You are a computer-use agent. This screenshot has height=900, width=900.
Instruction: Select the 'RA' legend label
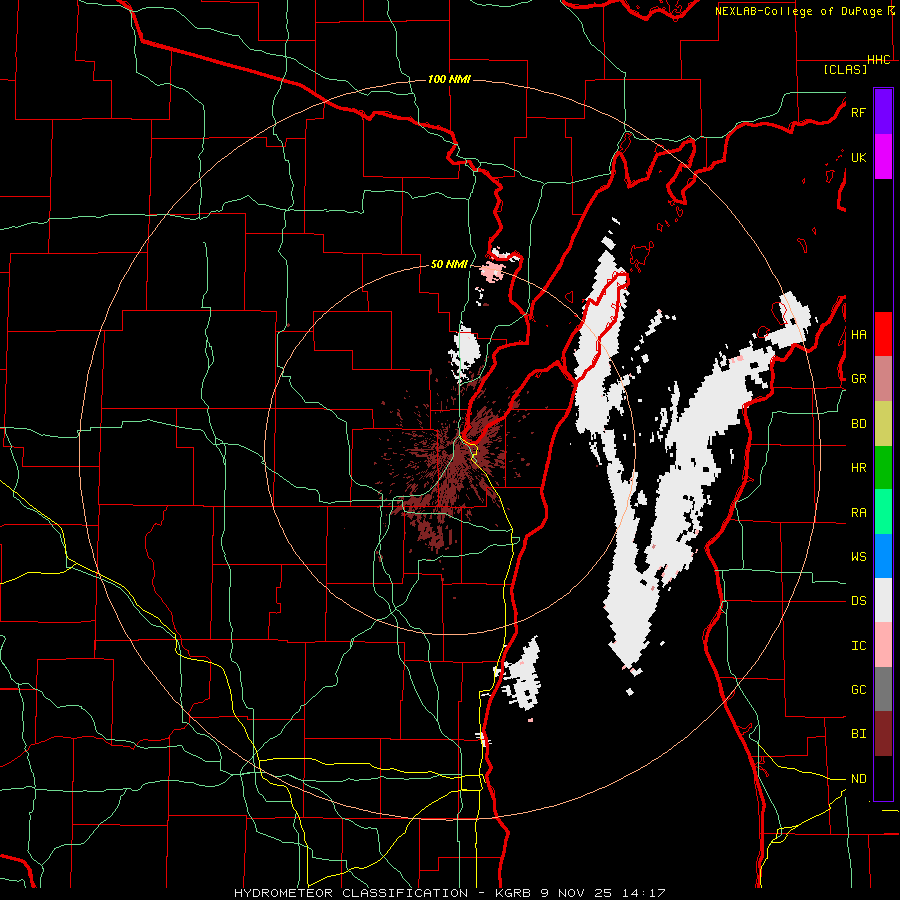tap(858, 513)
